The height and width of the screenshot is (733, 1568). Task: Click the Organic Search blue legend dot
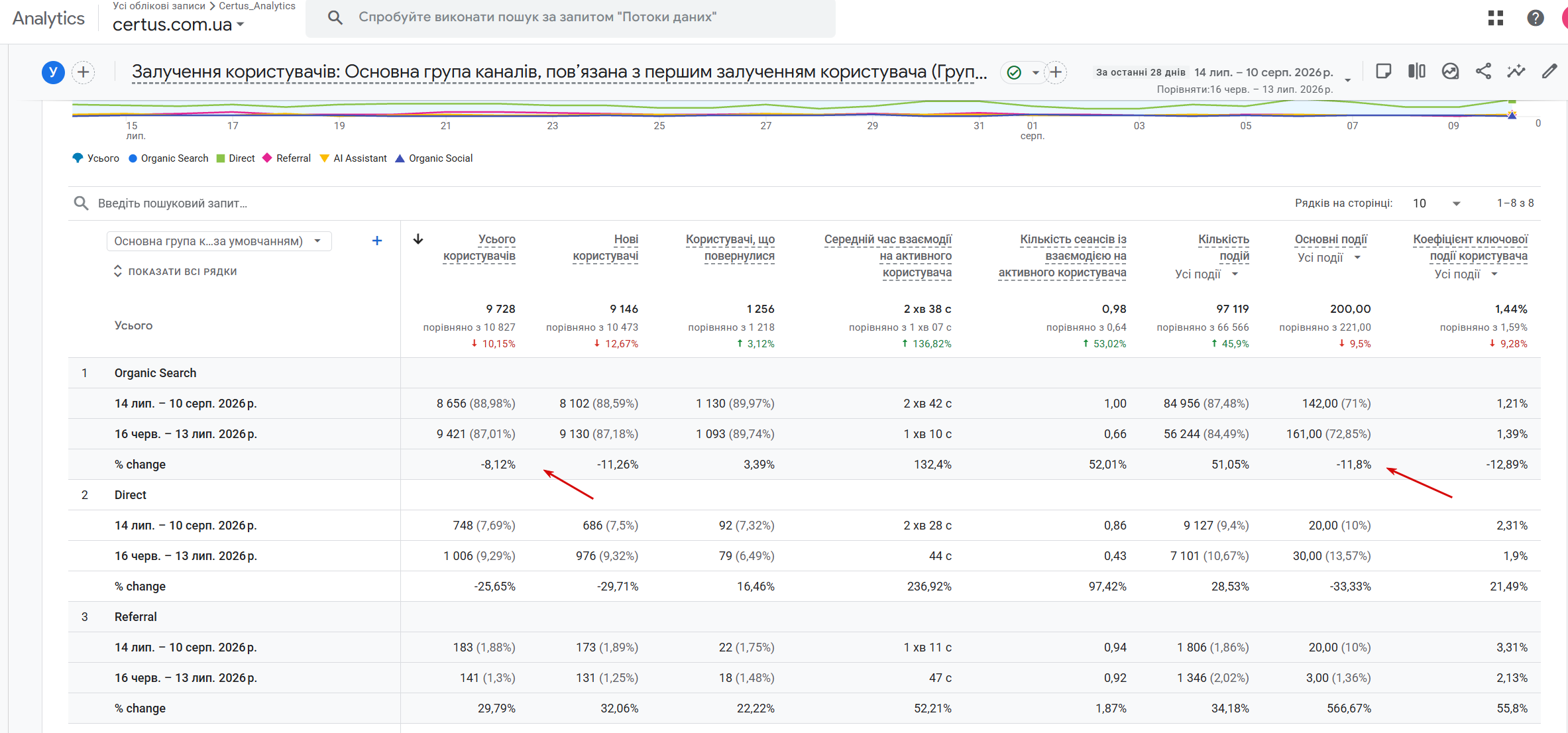click(133, 158)
